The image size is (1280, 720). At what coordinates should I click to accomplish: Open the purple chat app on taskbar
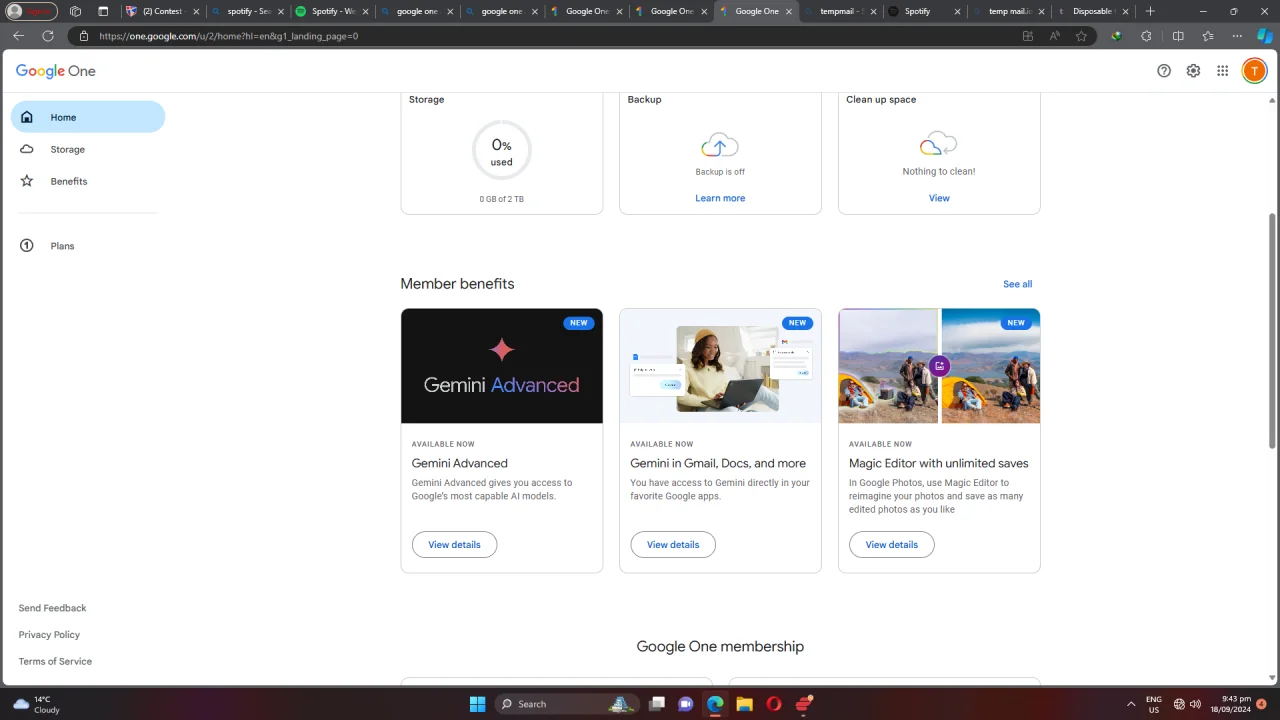[686, 704]
